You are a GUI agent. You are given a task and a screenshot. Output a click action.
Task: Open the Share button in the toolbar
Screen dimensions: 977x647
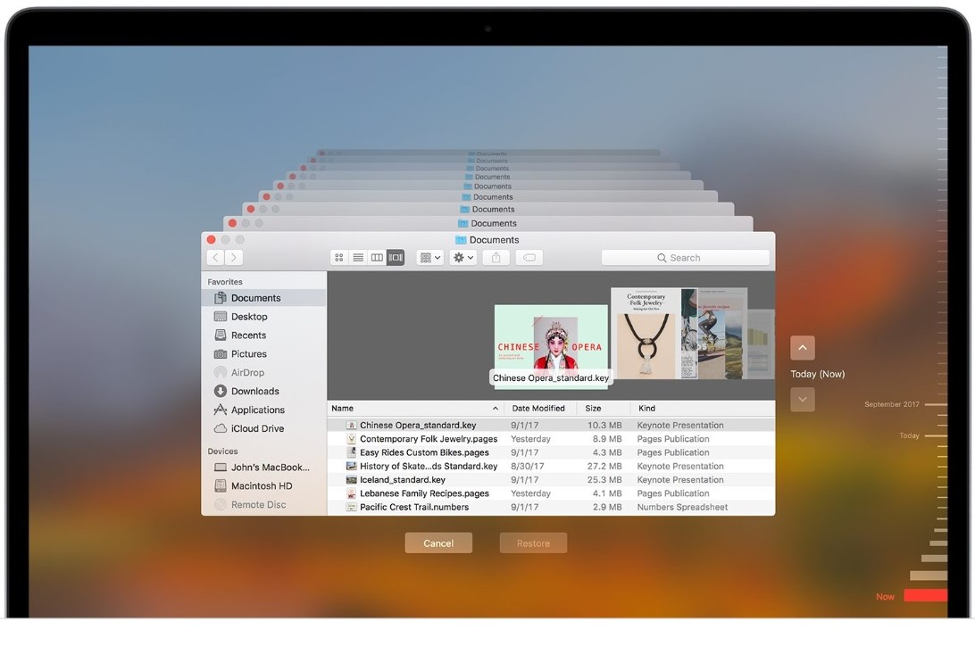tap(494, 257)
